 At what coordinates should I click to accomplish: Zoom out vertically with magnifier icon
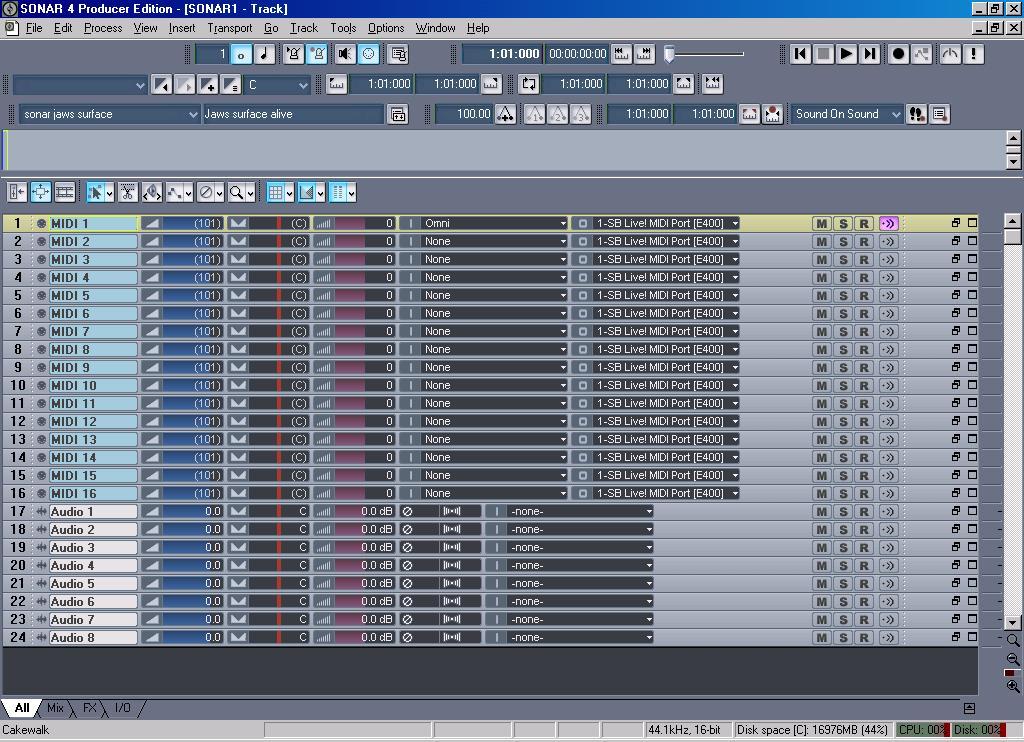[x=1013, y=659]
